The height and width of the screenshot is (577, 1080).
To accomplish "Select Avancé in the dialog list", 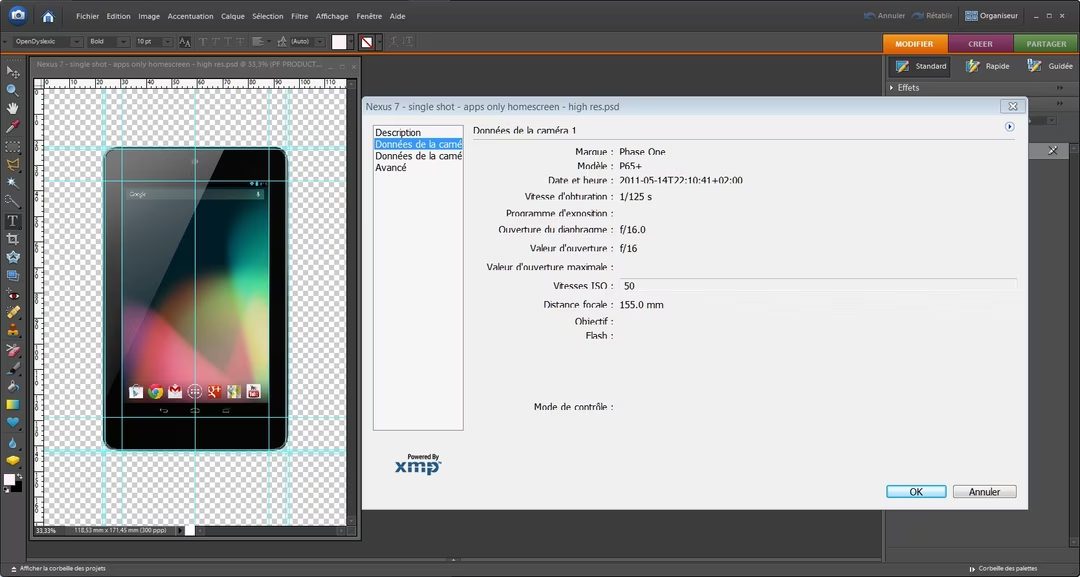I will 391,167.
